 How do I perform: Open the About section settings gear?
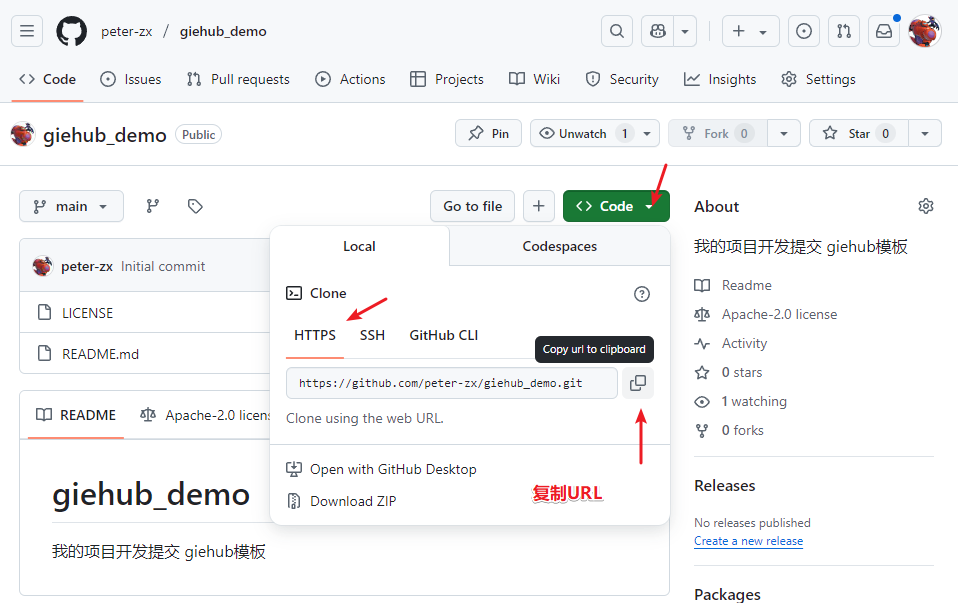[925, 205]
